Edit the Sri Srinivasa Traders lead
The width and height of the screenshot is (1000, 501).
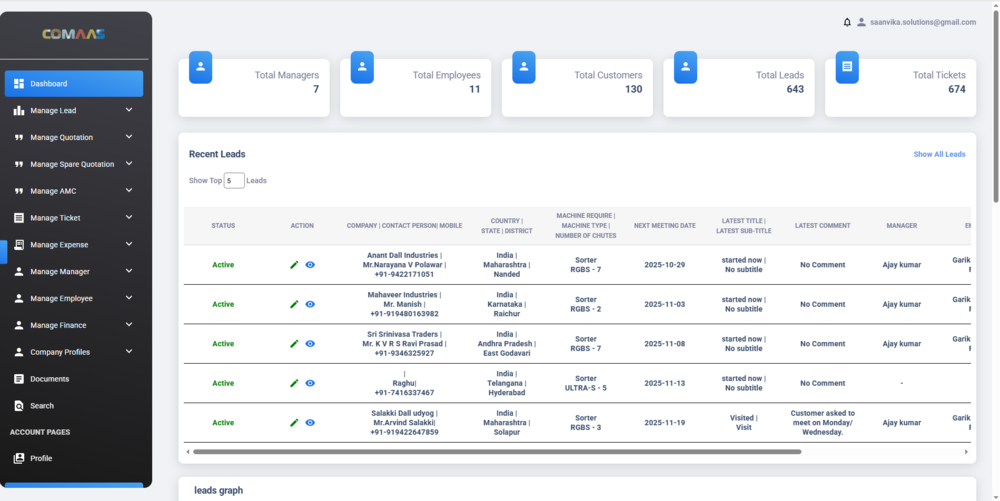point(294,344)
